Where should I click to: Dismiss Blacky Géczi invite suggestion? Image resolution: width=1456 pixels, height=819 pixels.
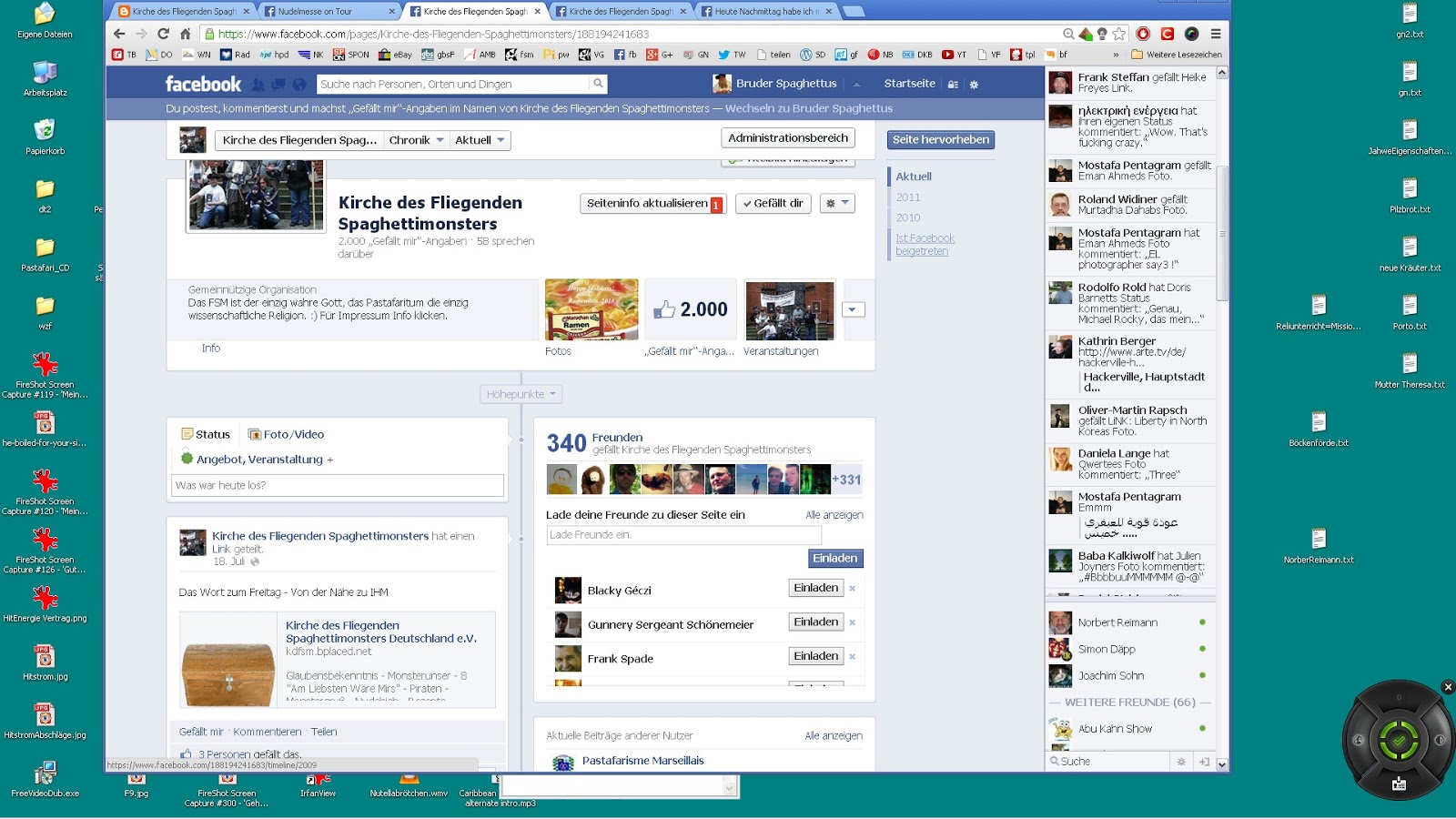[853, 589]
